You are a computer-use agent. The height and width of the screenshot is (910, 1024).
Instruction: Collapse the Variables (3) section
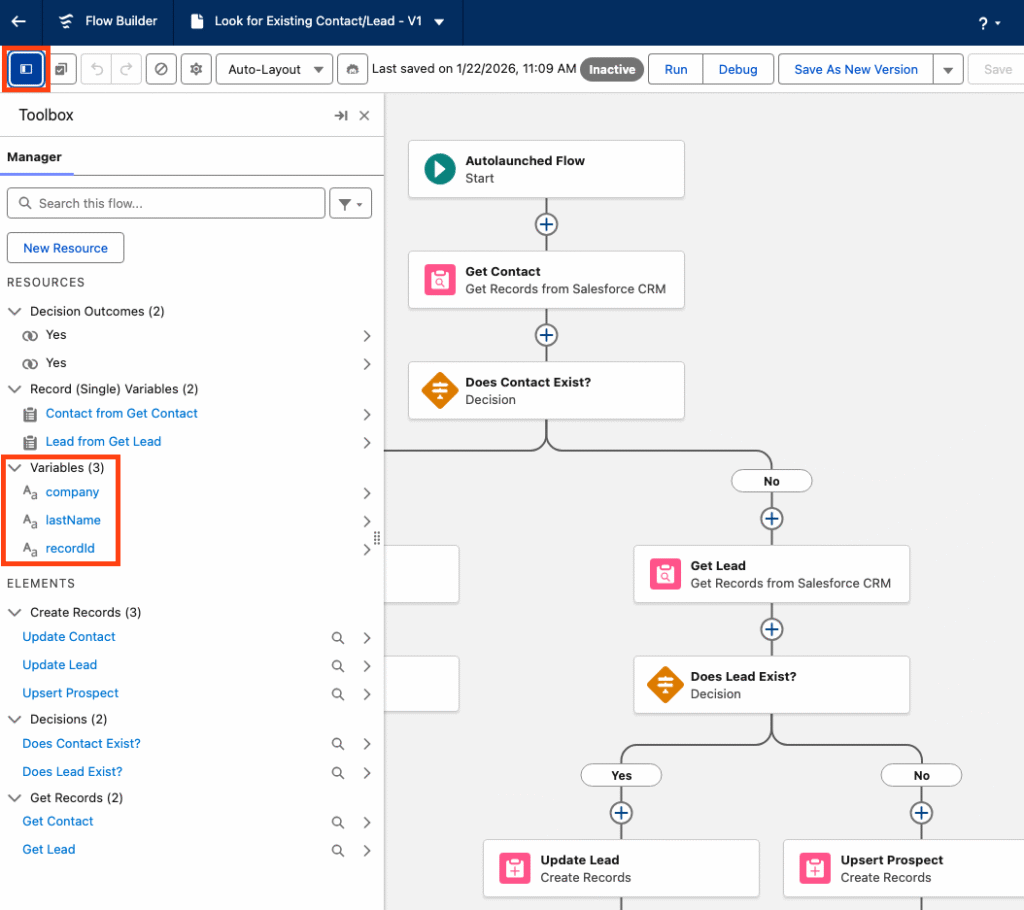[x=14, y=467]
